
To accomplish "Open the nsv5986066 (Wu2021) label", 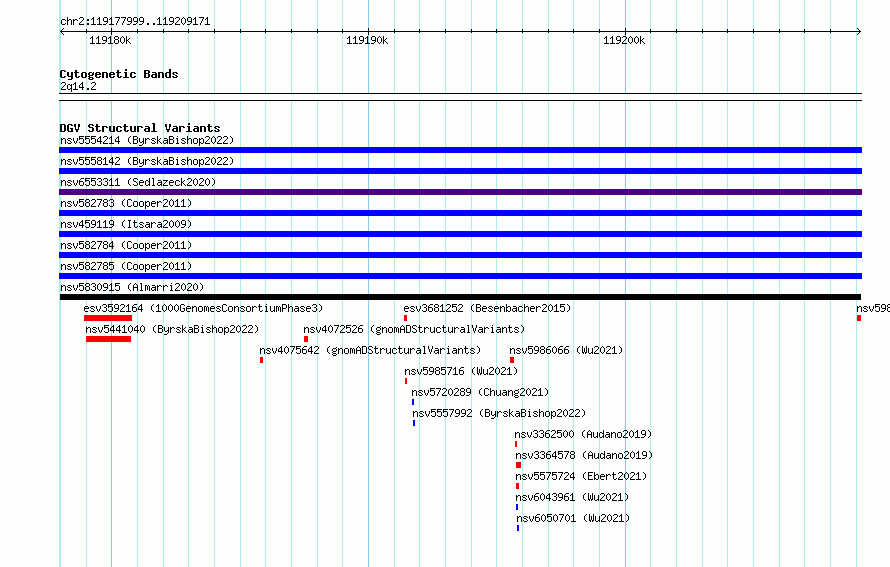I will tap(566, 350).
